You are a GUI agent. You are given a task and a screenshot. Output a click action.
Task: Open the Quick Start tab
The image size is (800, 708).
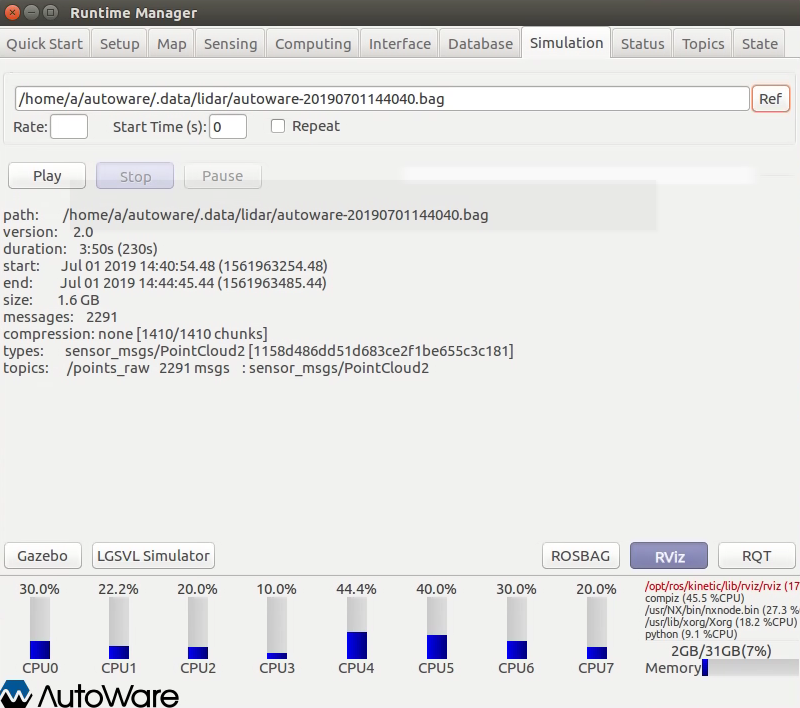pos(45,44)
